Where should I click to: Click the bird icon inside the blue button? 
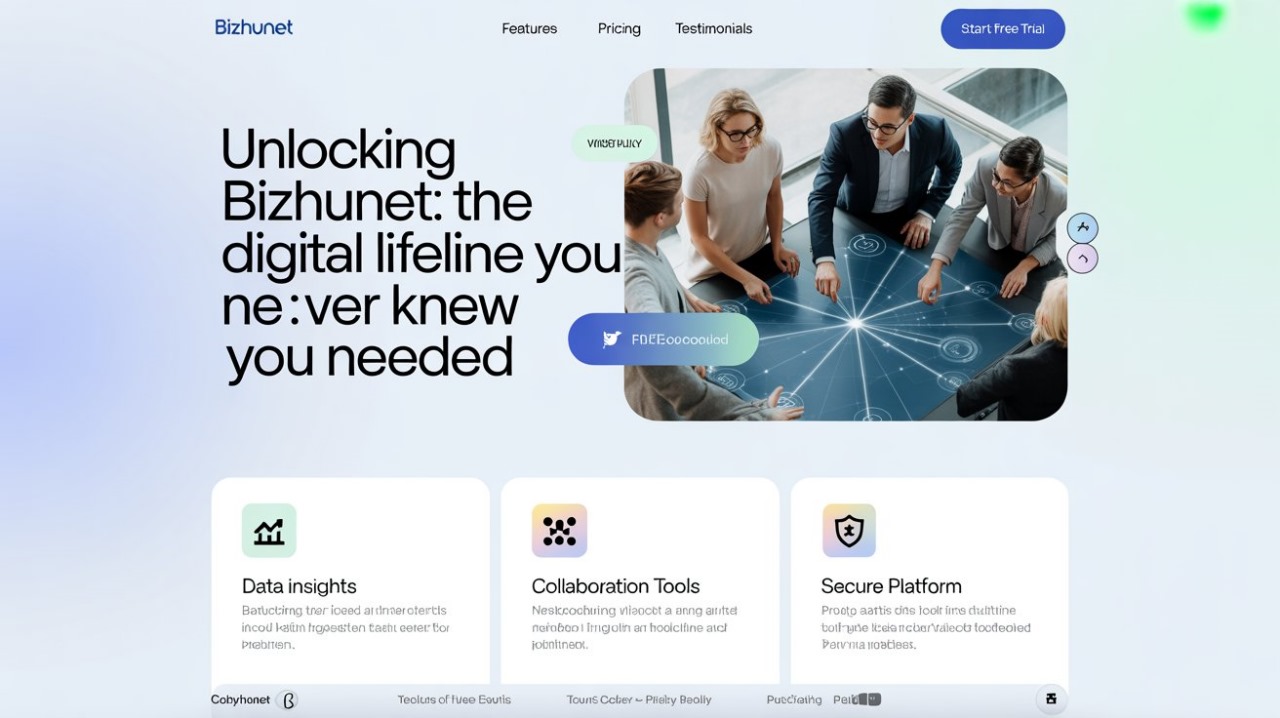612,339
